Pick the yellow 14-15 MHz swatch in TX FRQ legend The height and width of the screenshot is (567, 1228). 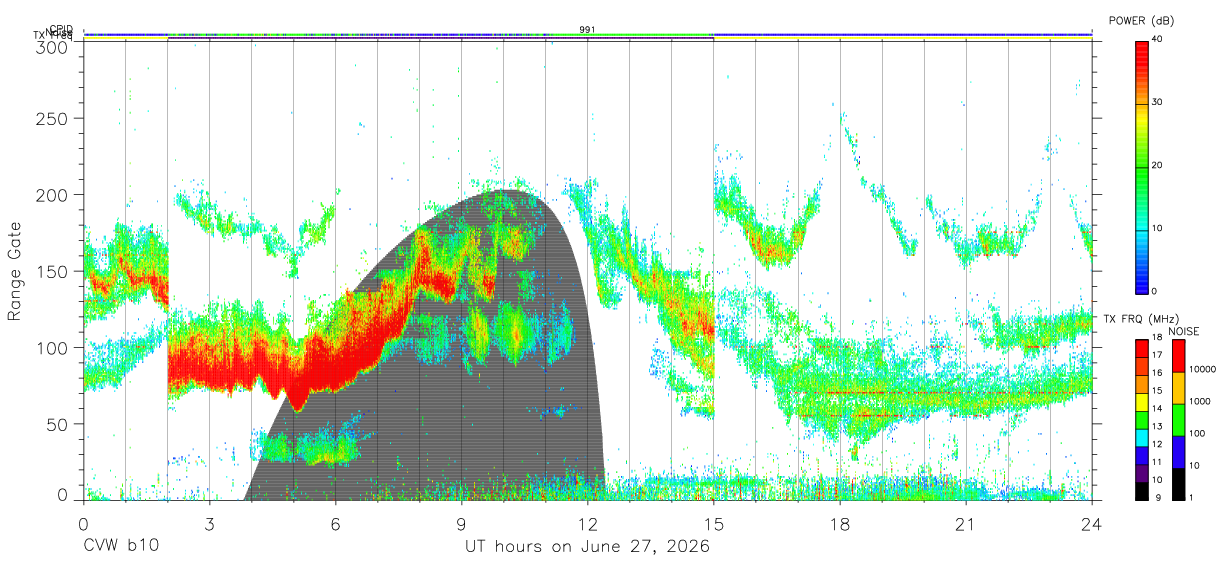click(x=1142, y=402)
